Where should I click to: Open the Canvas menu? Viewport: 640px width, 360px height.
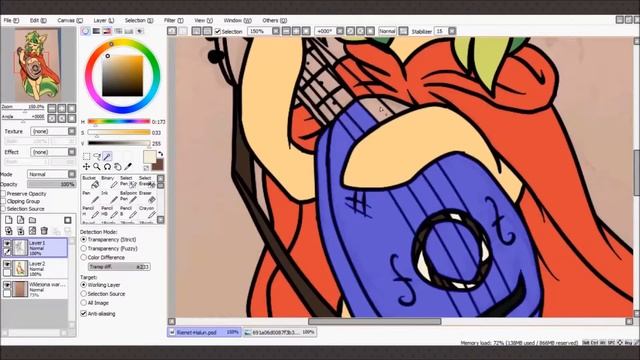[x=70, y=20]
